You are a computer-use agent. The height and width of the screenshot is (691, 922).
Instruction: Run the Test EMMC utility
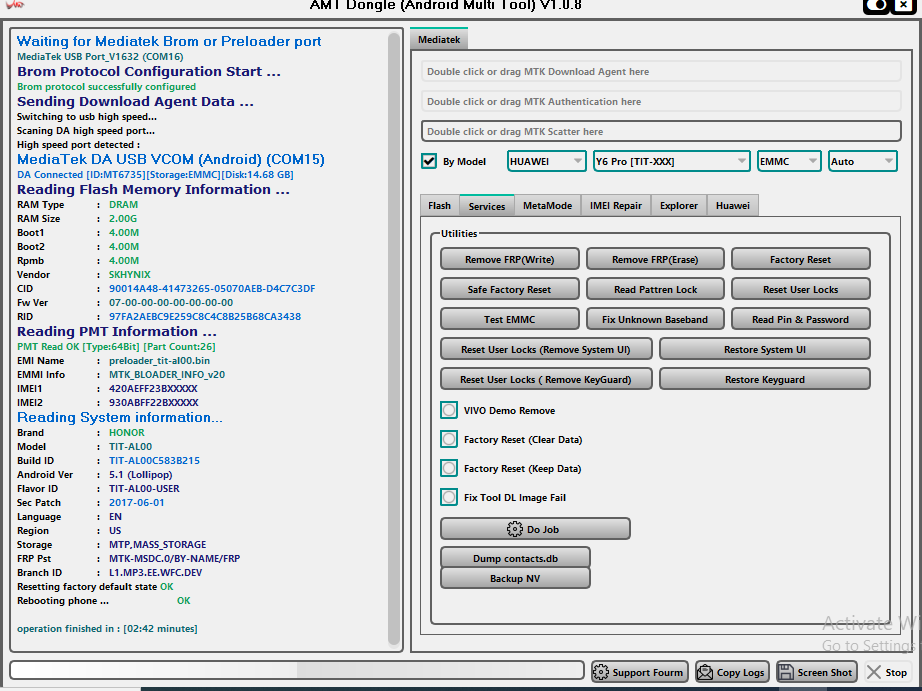[x=510, y=319]
